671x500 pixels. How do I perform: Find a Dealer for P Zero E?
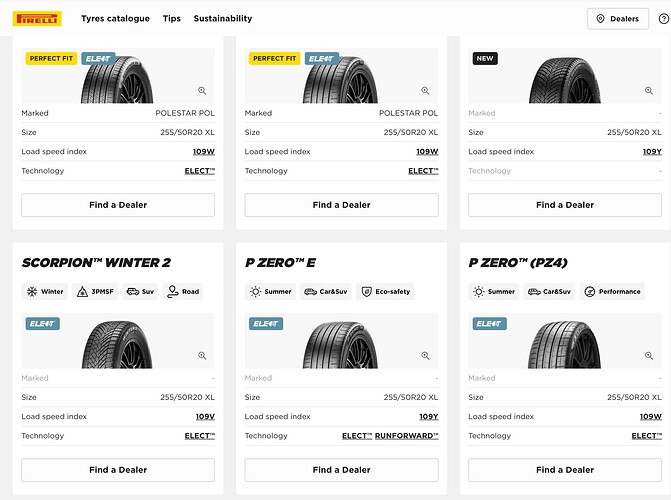[x=342, y=469]
